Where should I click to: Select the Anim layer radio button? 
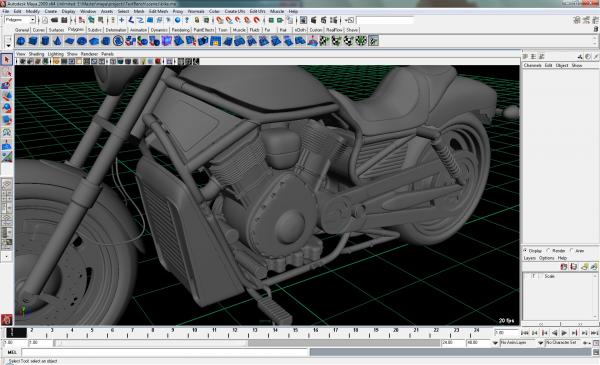coord(572,251)
